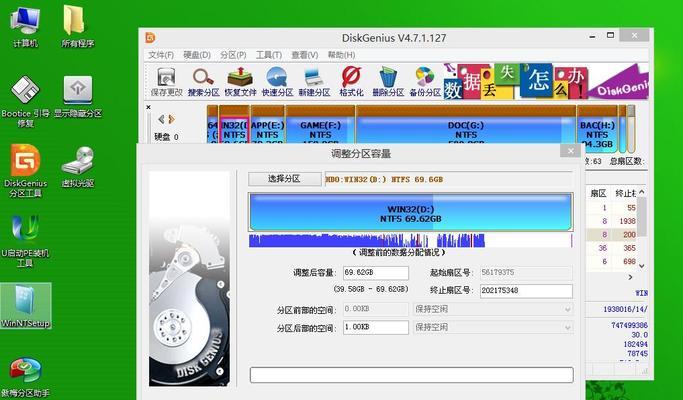Open the 硬盘(D) menu

coord(197,55)
